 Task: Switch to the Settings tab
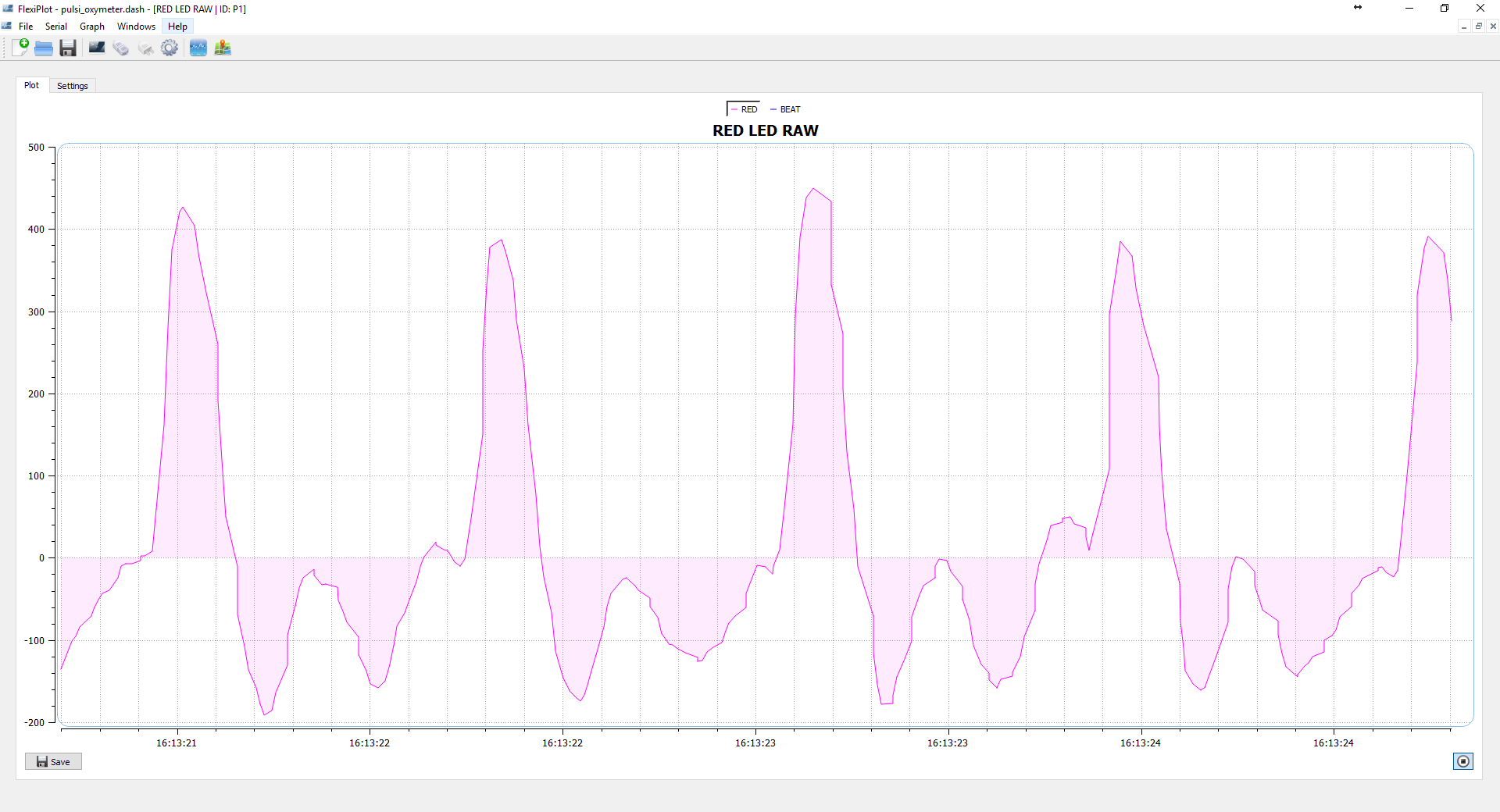(x=72, y=85)
